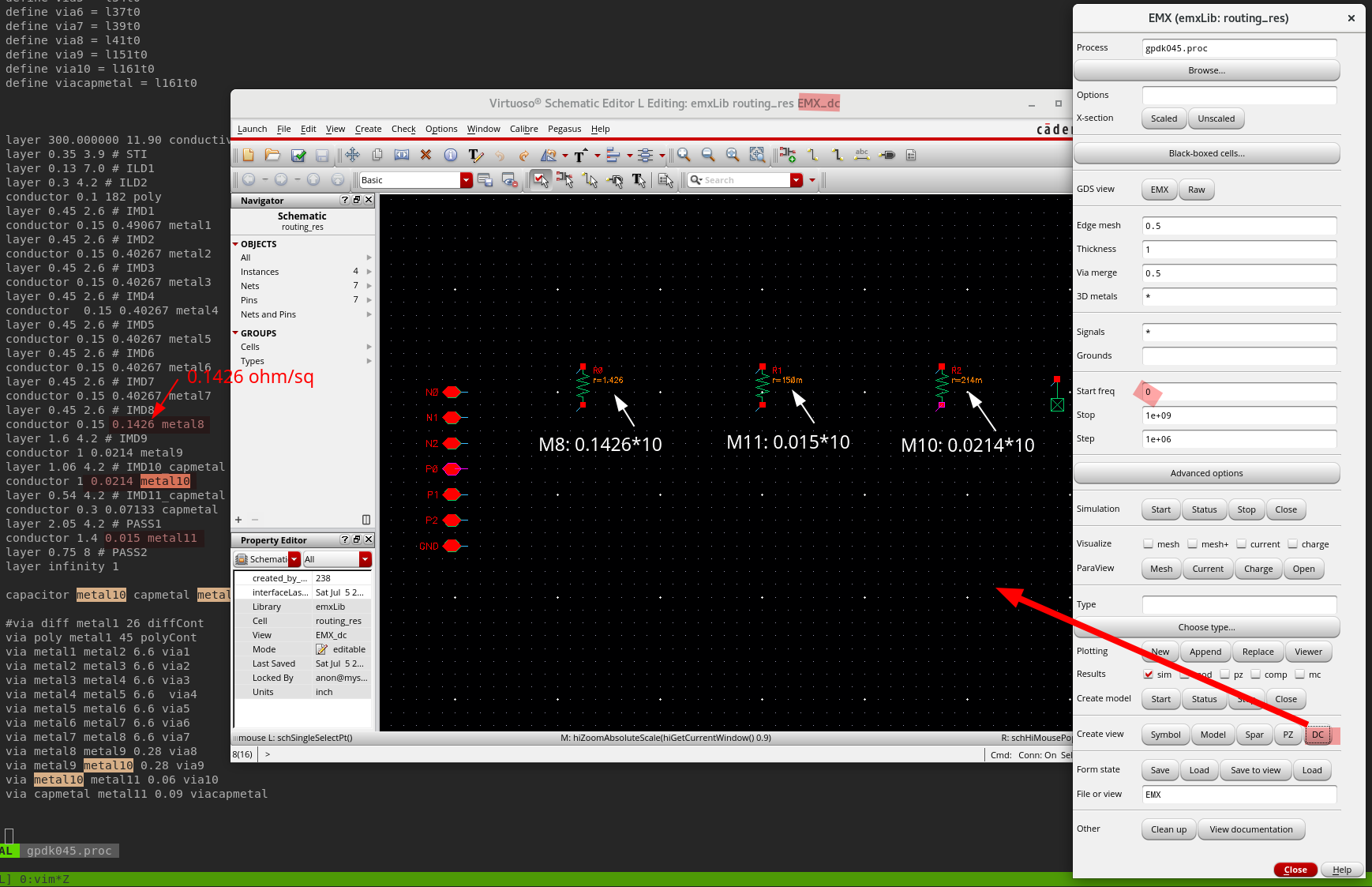The width and height of the screenshot is (1372, 887).
Task: Expand the Rotate tool dropdown arrow
Action: click(565, 156)
